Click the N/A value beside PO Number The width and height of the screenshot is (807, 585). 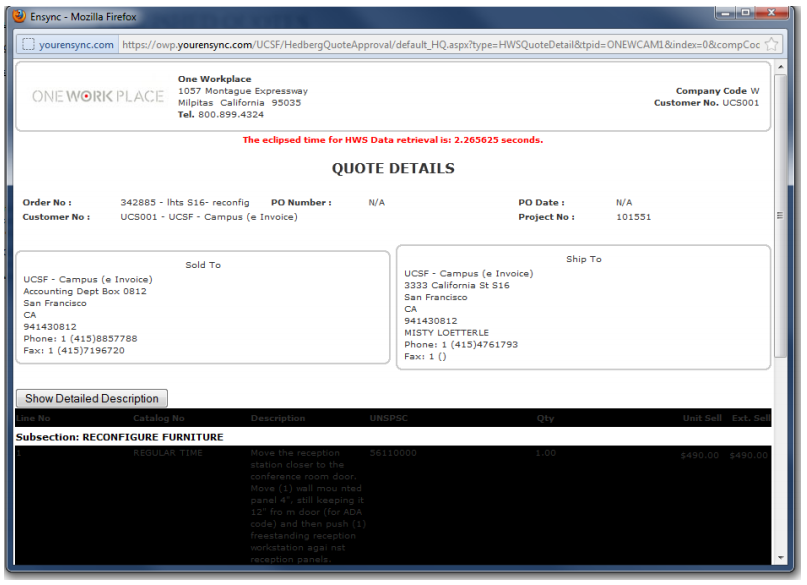[377, 203]
